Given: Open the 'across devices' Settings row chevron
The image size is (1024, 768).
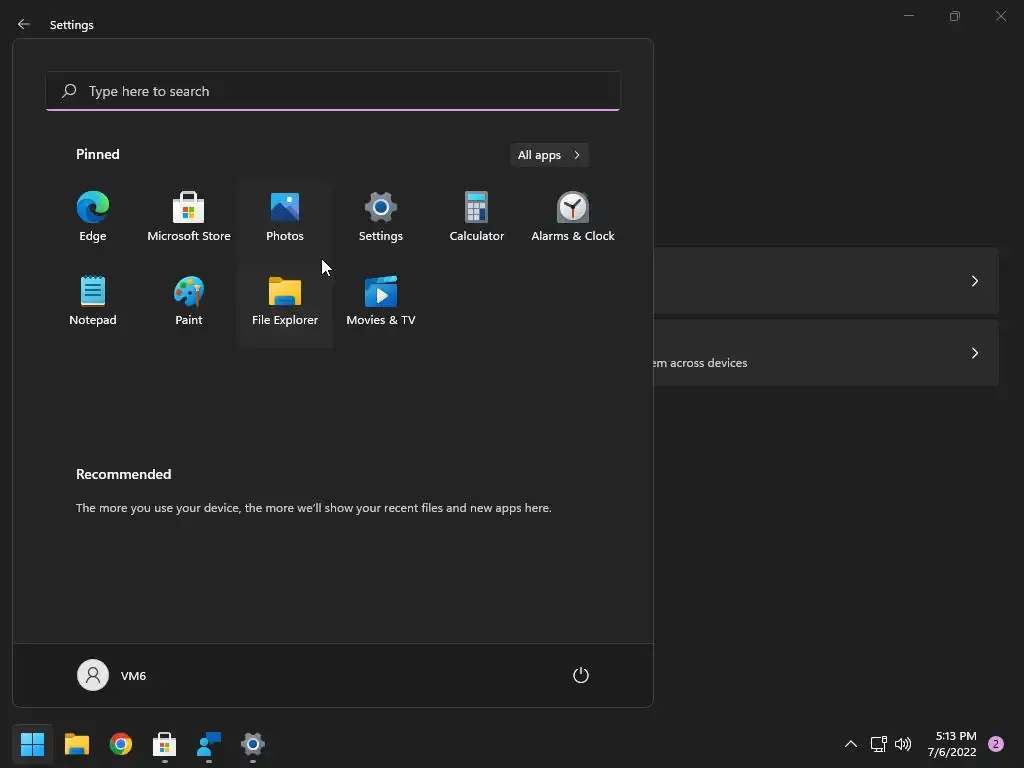Looking at the screenshot, I should pyautogui.click(x=974, y=353).
